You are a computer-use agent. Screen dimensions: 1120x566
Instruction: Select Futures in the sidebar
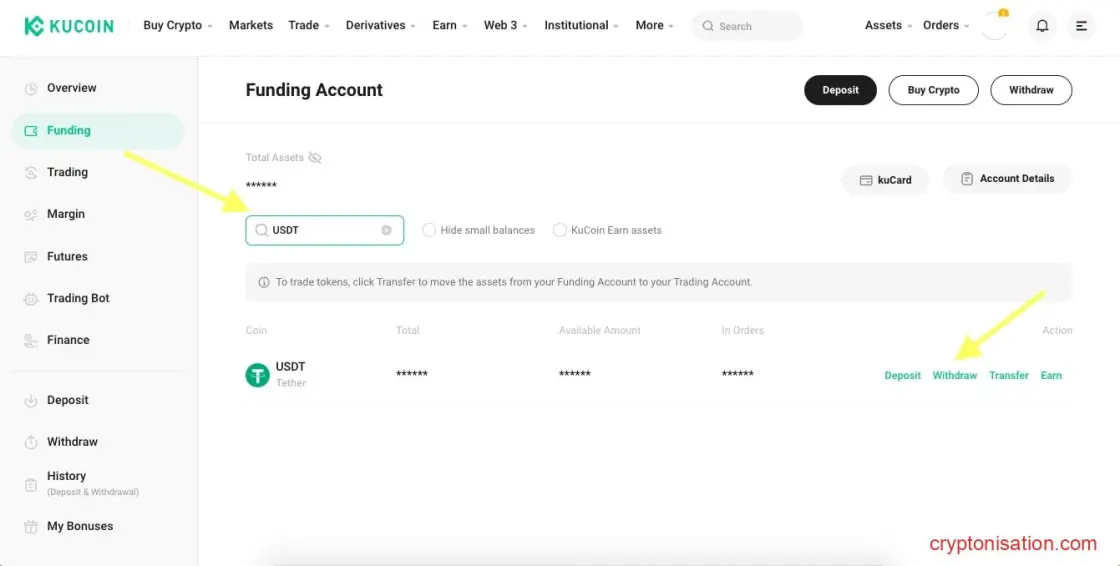coord(67,256)
